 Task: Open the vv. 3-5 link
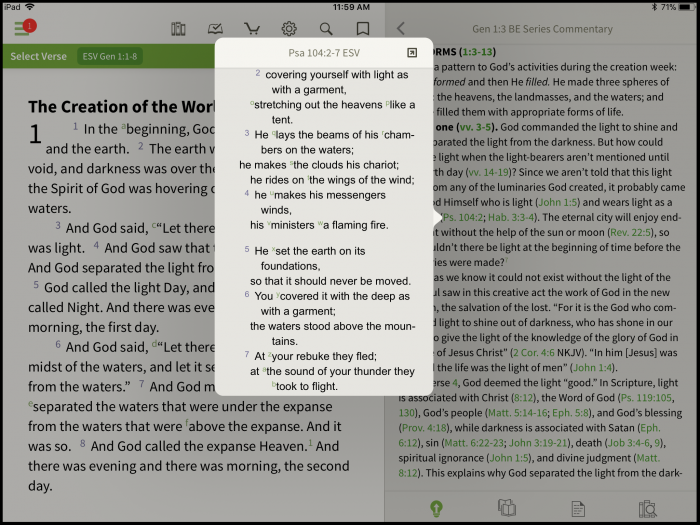477,127
